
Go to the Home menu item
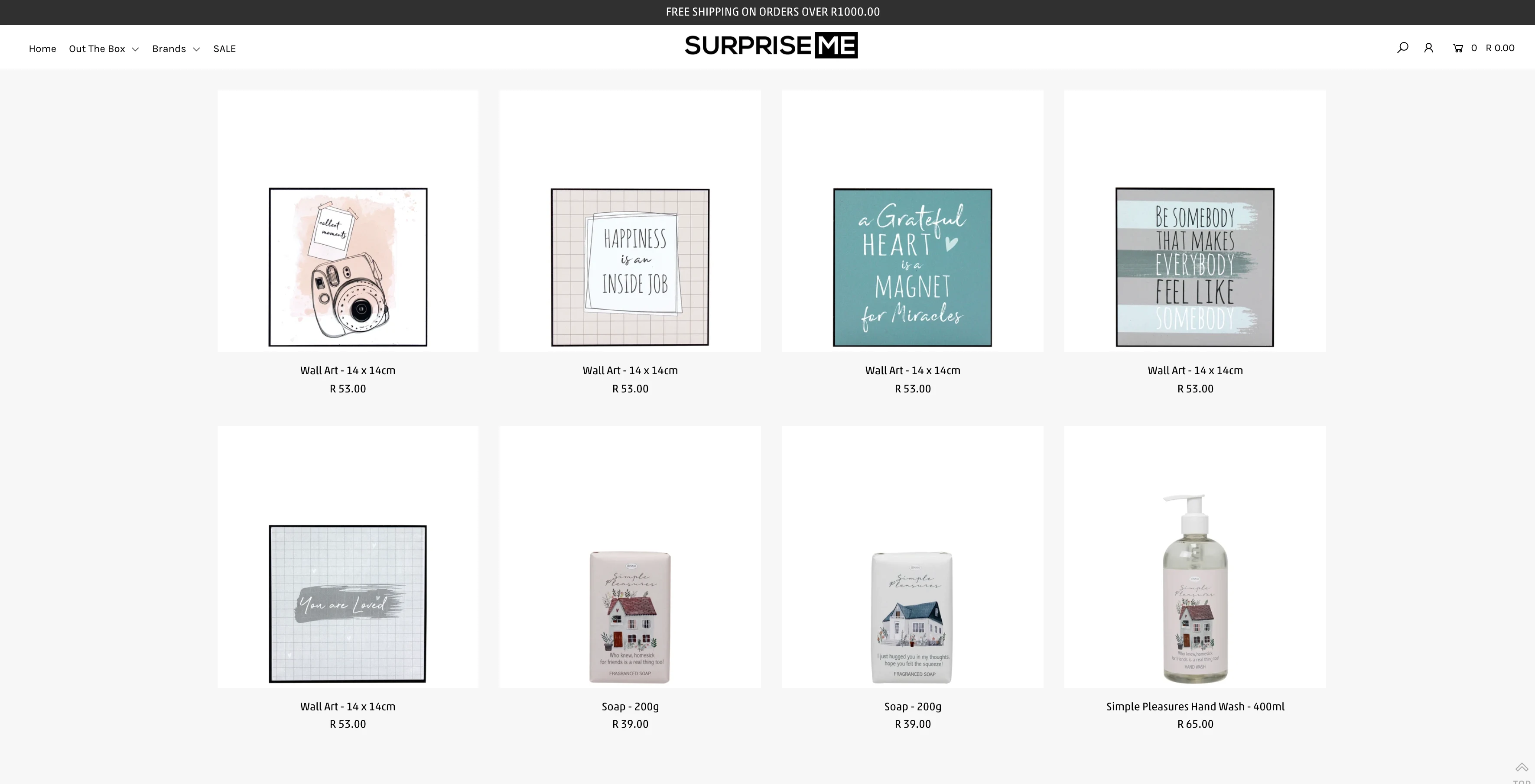[x=42, y=49]
